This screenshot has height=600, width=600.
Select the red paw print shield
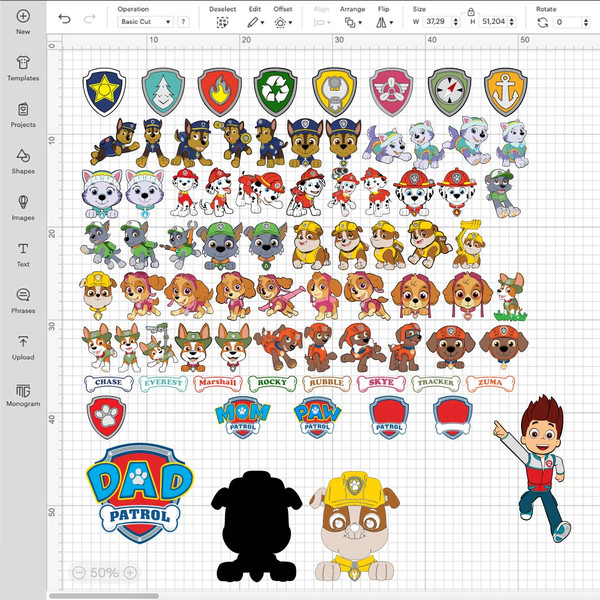[106, 417]
